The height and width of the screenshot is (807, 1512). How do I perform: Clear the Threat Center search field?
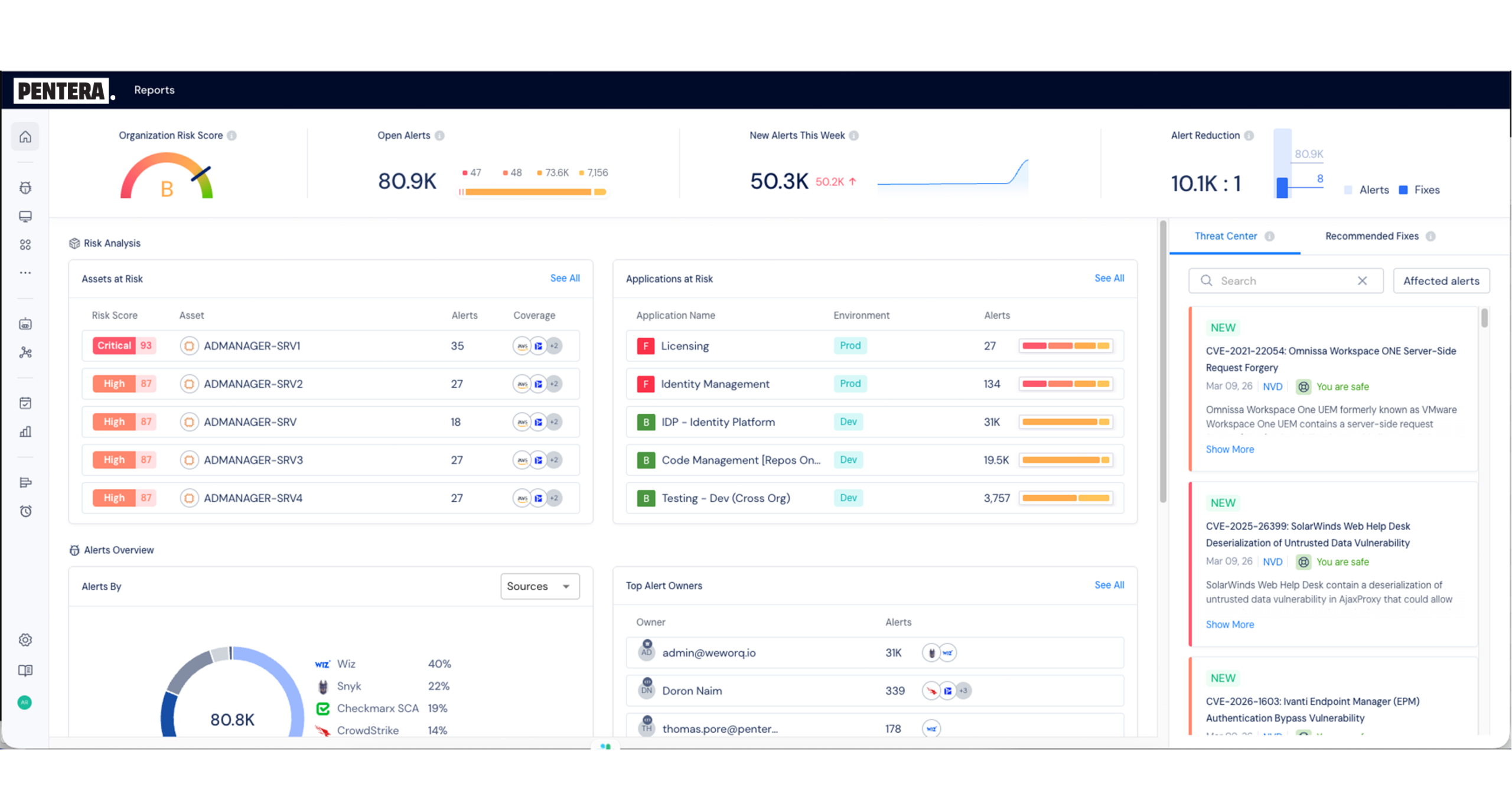1362,281
